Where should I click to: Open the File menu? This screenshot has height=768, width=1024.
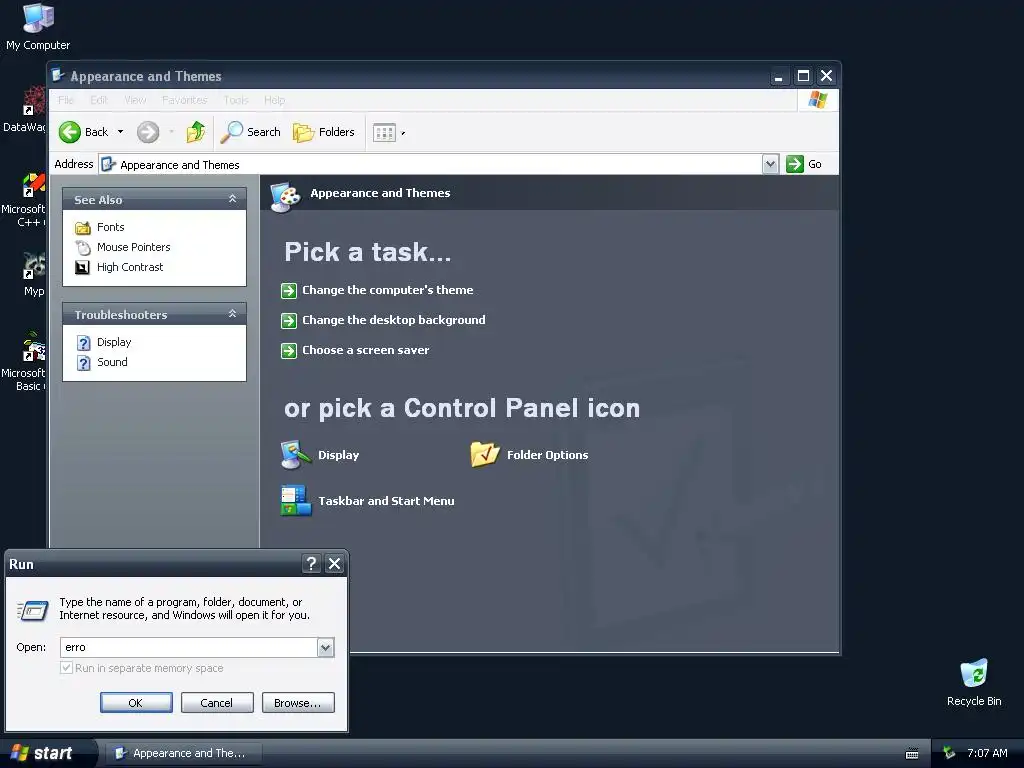click(x=66, y=100)
